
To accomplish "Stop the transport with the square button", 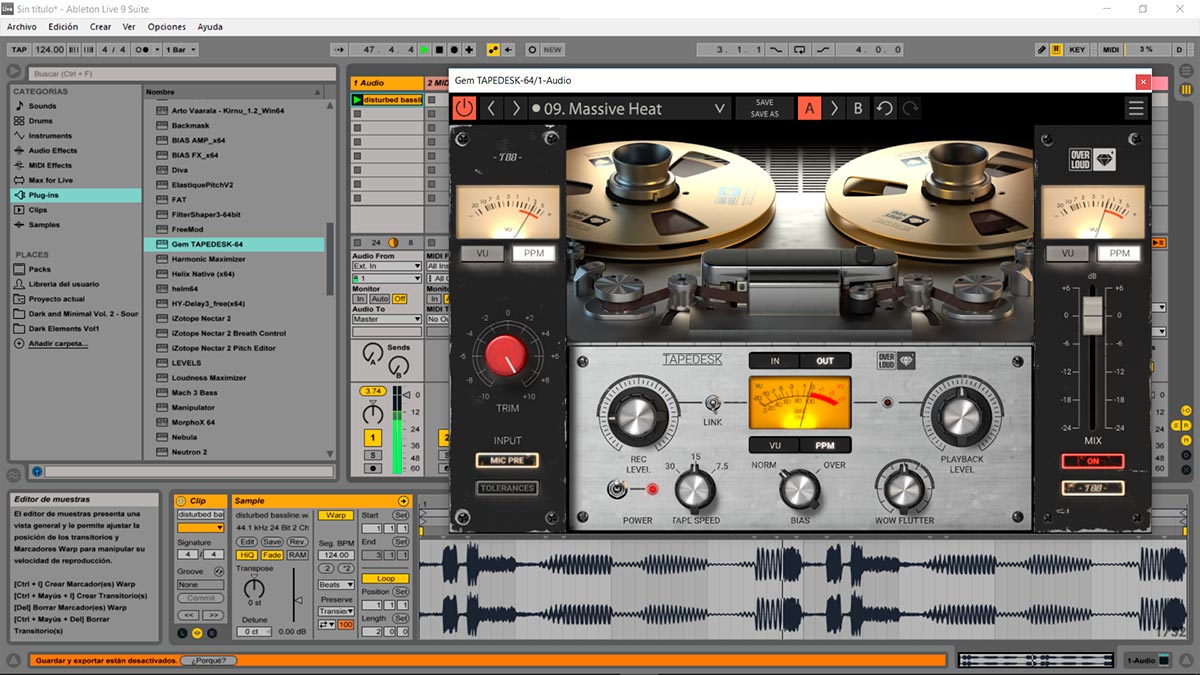I will click(x=439, y=49).
